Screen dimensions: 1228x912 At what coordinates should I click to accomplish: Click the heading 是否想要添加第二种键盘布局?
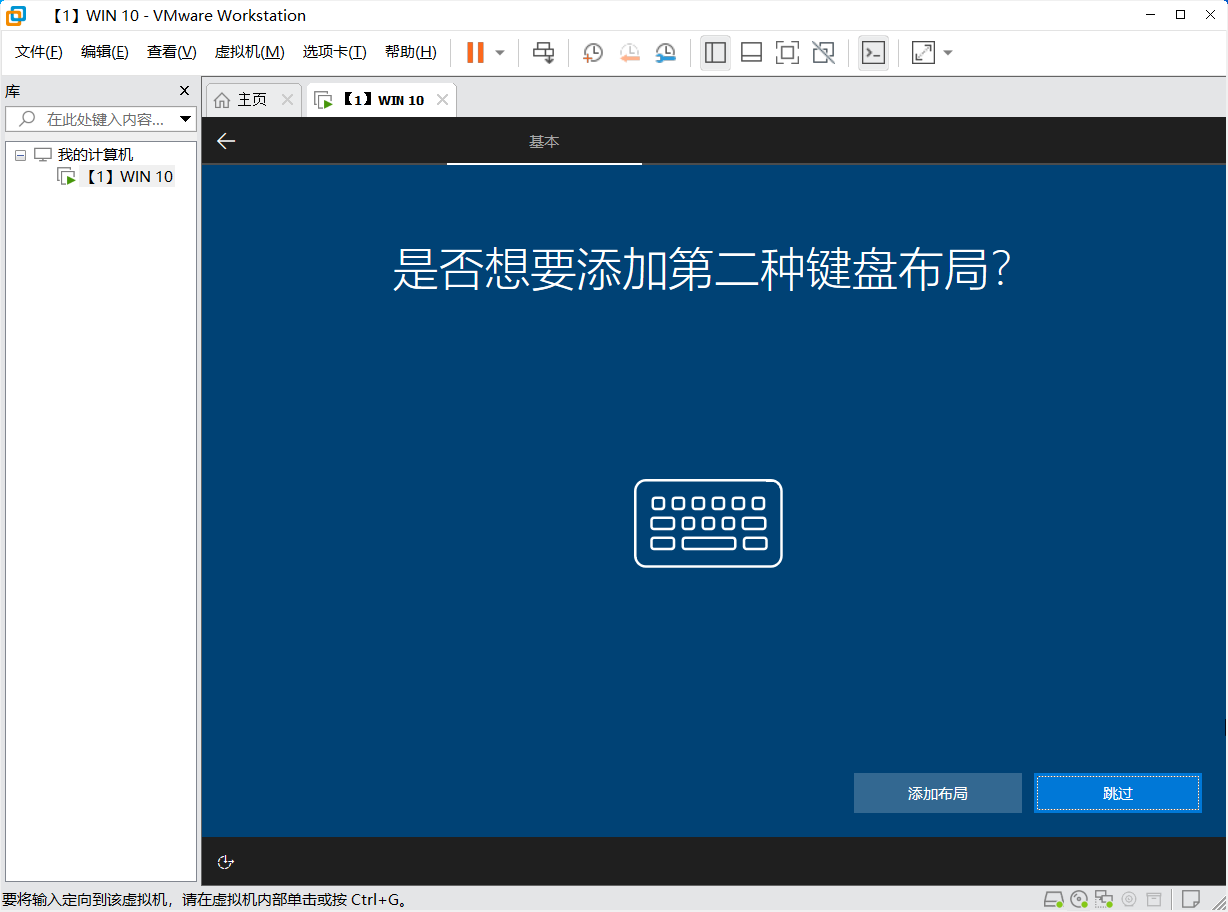[x=703, y=268]
